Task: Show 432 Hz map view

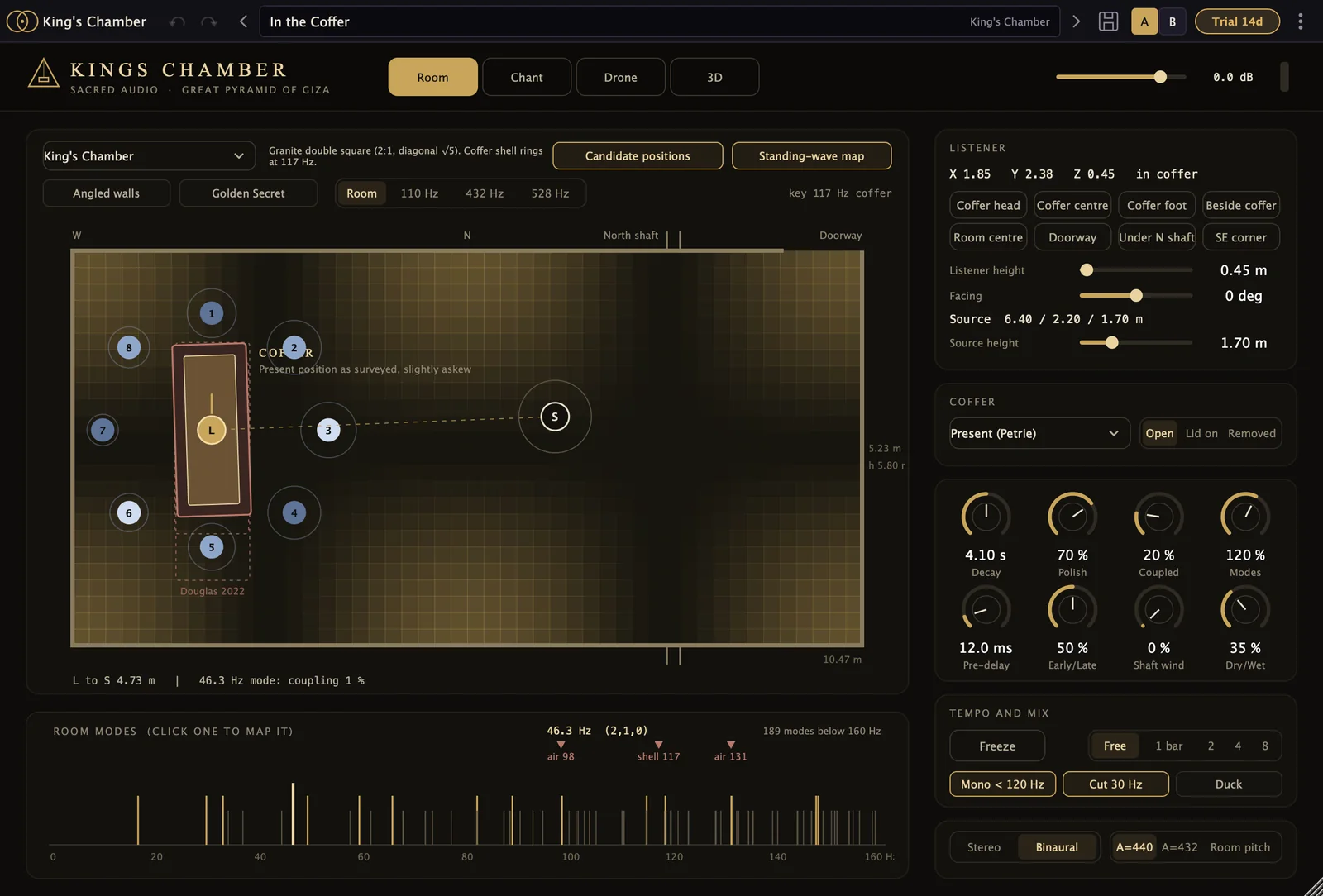Action: [485, 193]
